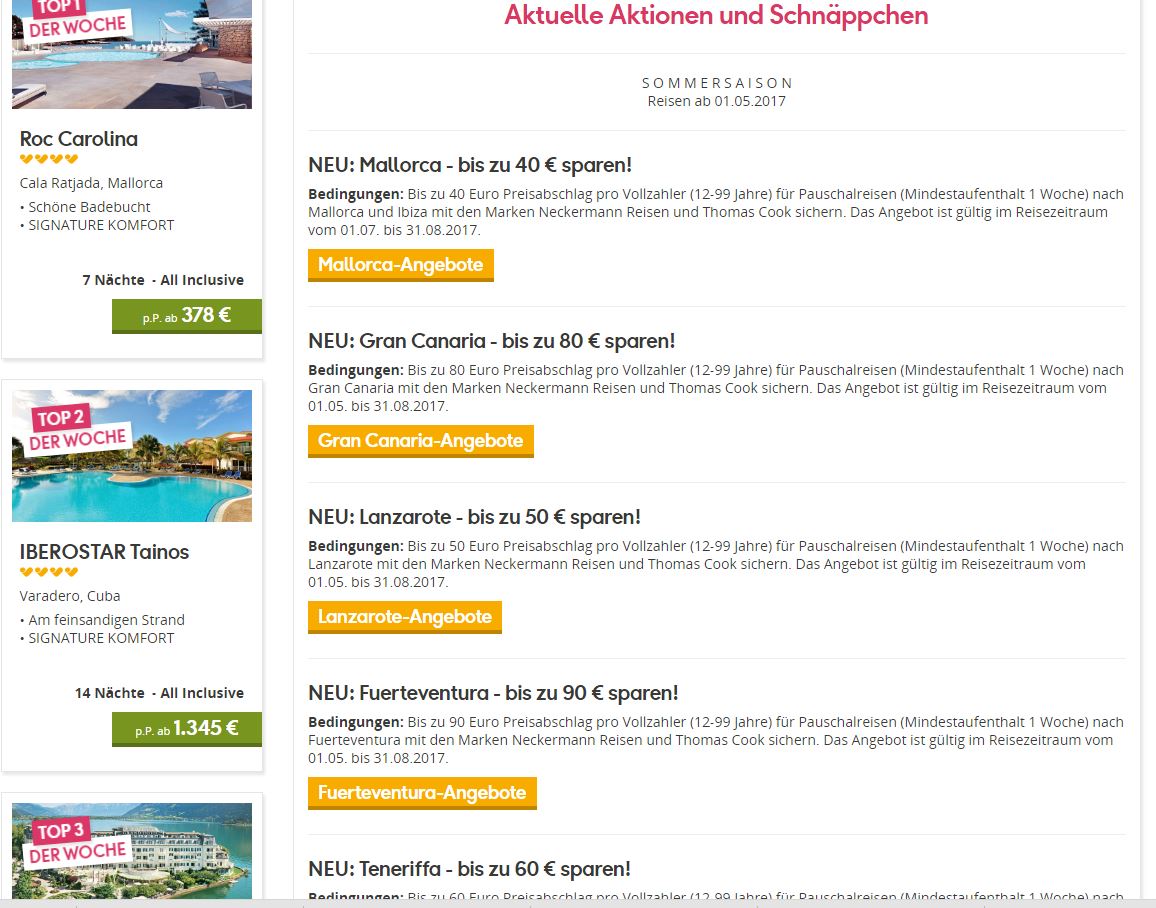Click the TOP 3 der Woche hotel image

132,851
